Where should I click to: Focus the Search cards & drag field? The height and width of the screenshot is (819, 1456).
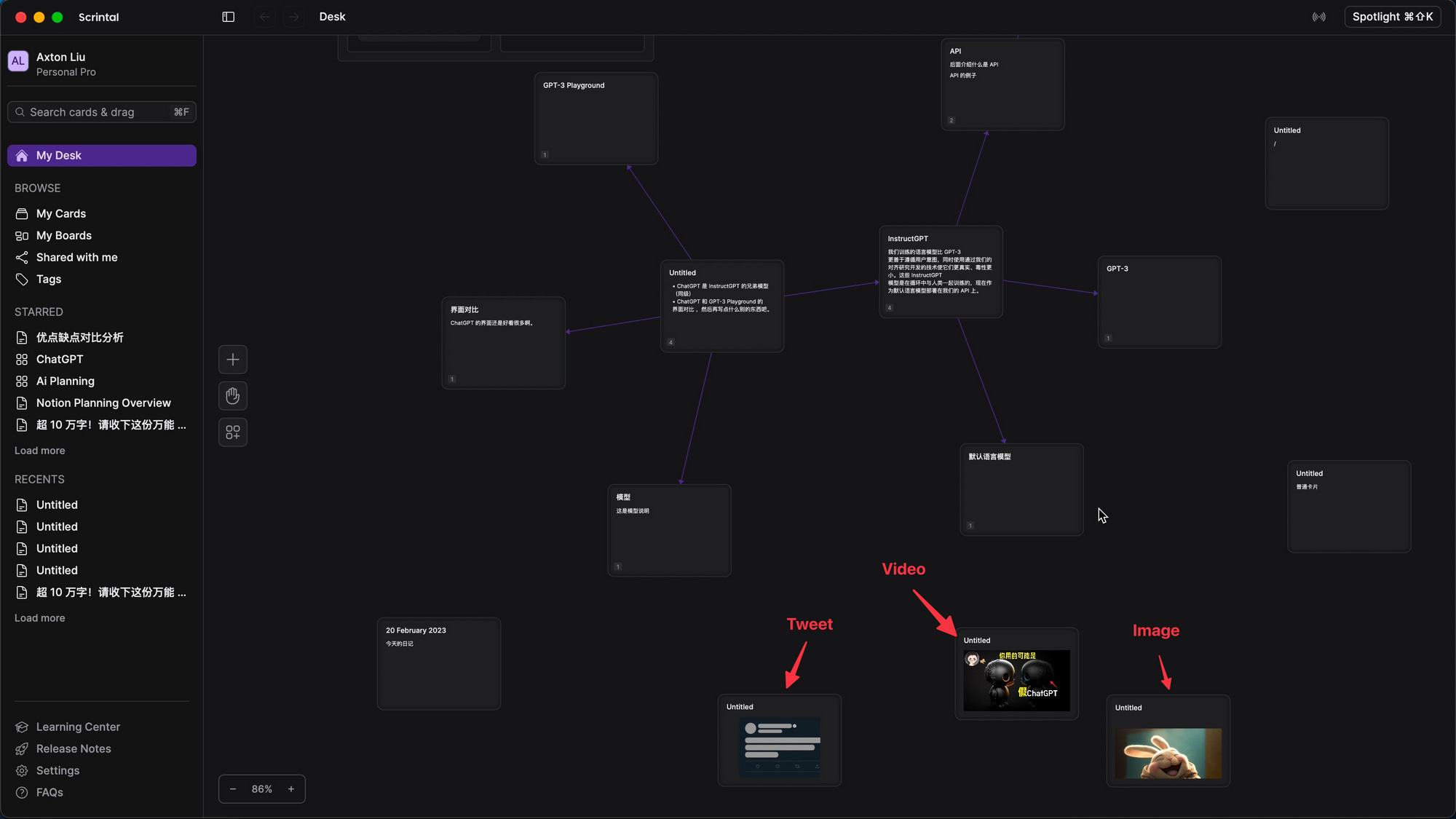tap(102, 112)
